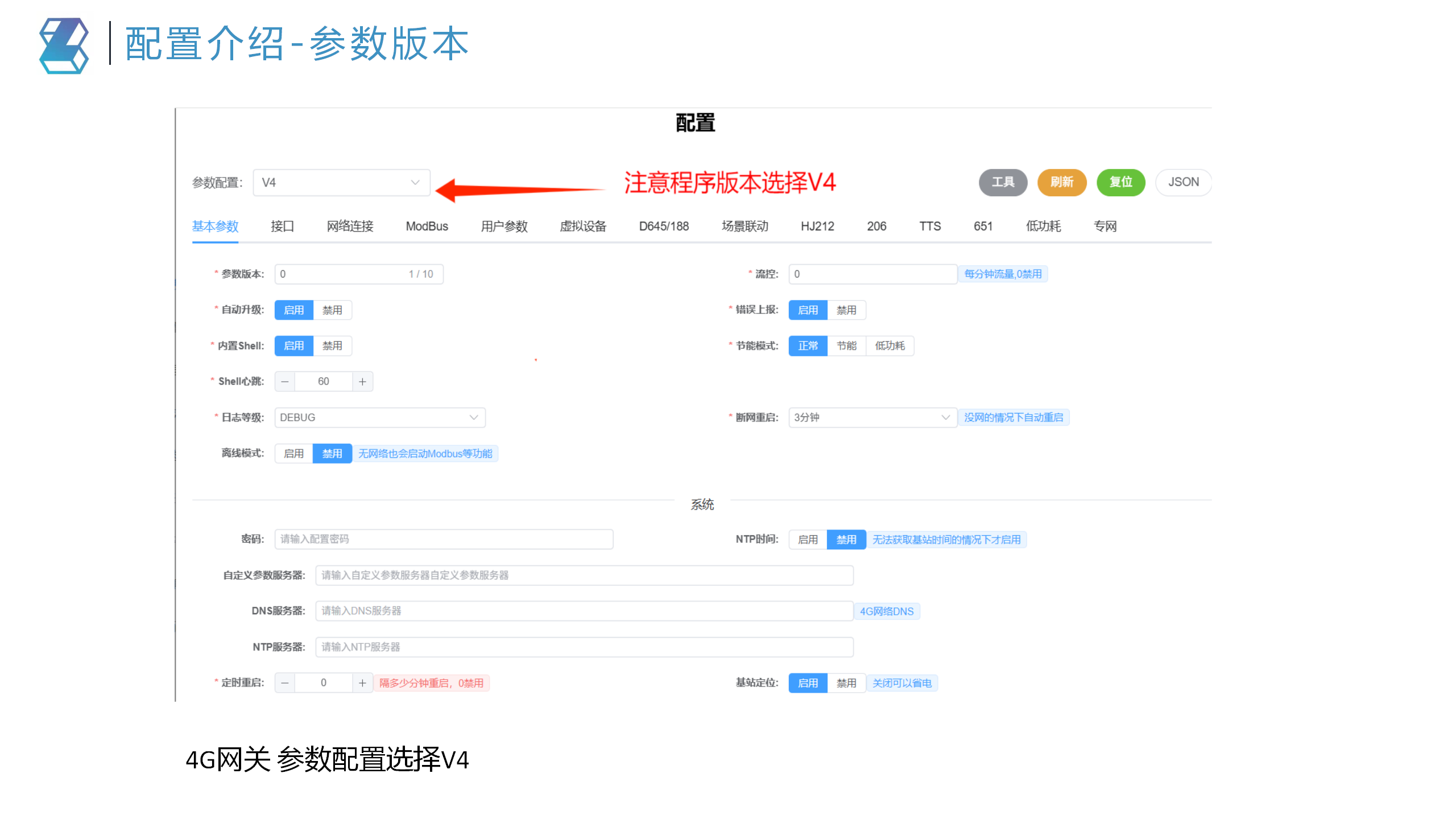This screenshot has height=819, width=1456.
Task: Disable 基站定位 base station positioning
Action: tap(846, 682)
